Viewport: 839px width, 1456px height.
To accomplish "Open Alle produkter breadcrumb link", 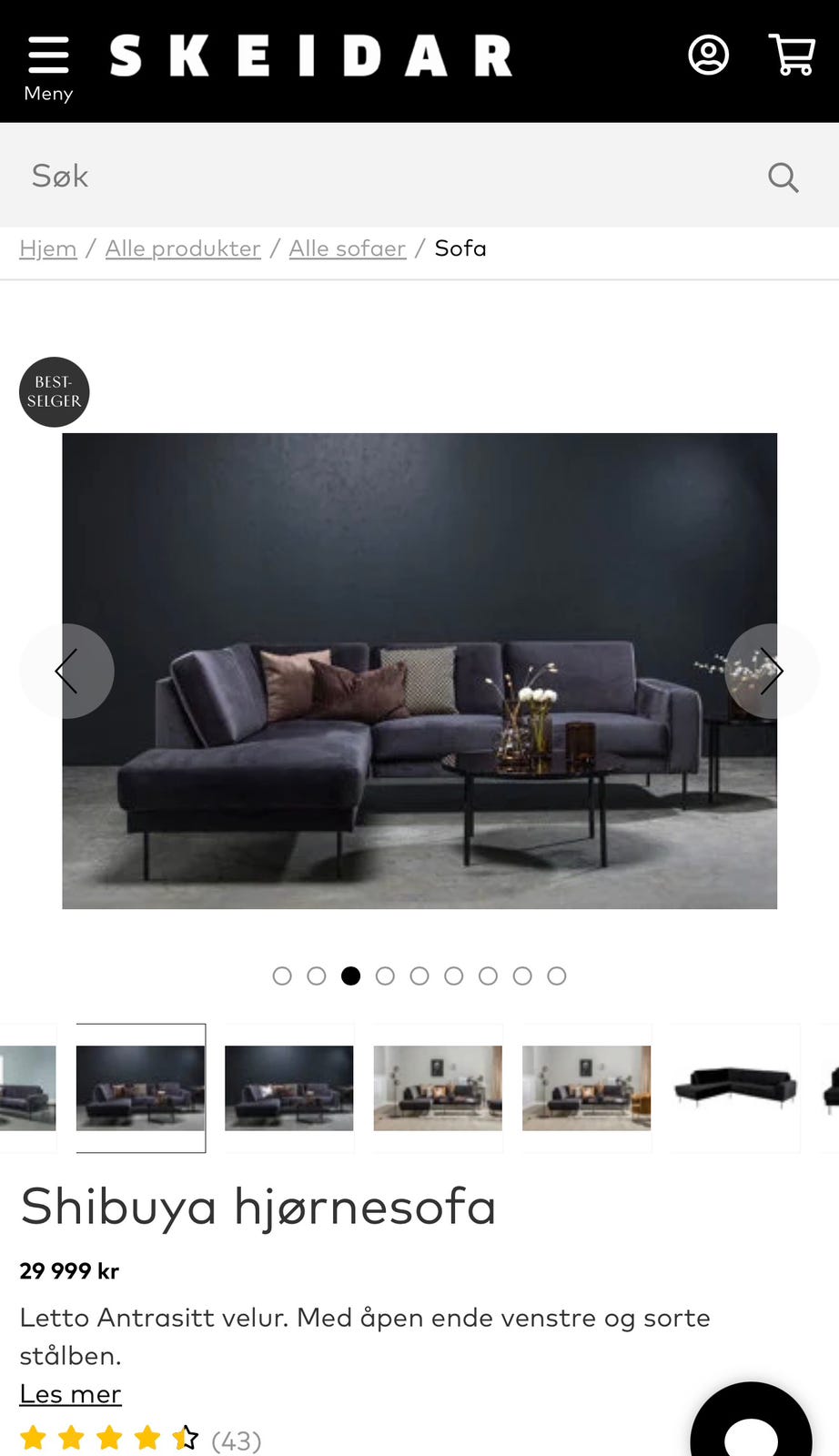I will tap(183, 248).
